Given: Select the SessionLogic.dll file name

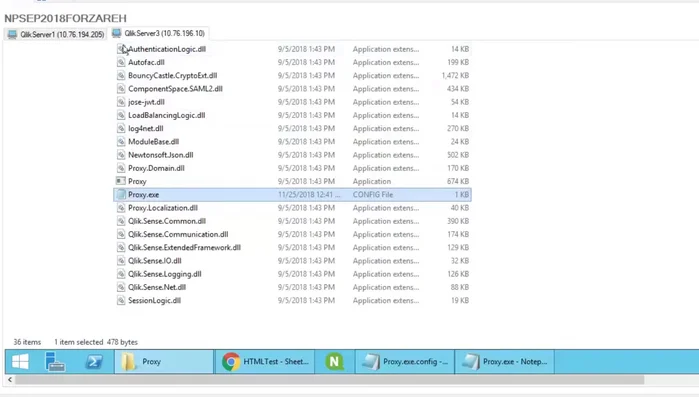Looking at the screenshot, I should [x=154, y=301].
